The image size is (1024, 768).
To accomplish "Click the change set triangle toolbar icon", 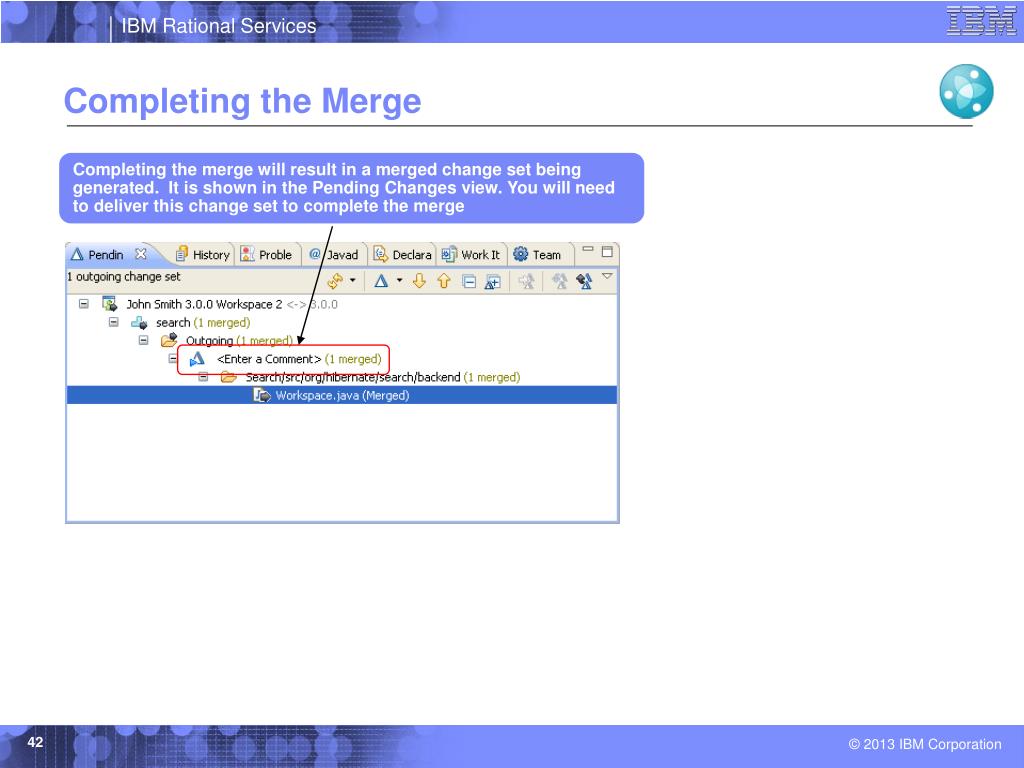I will click(x=381, y=281).
